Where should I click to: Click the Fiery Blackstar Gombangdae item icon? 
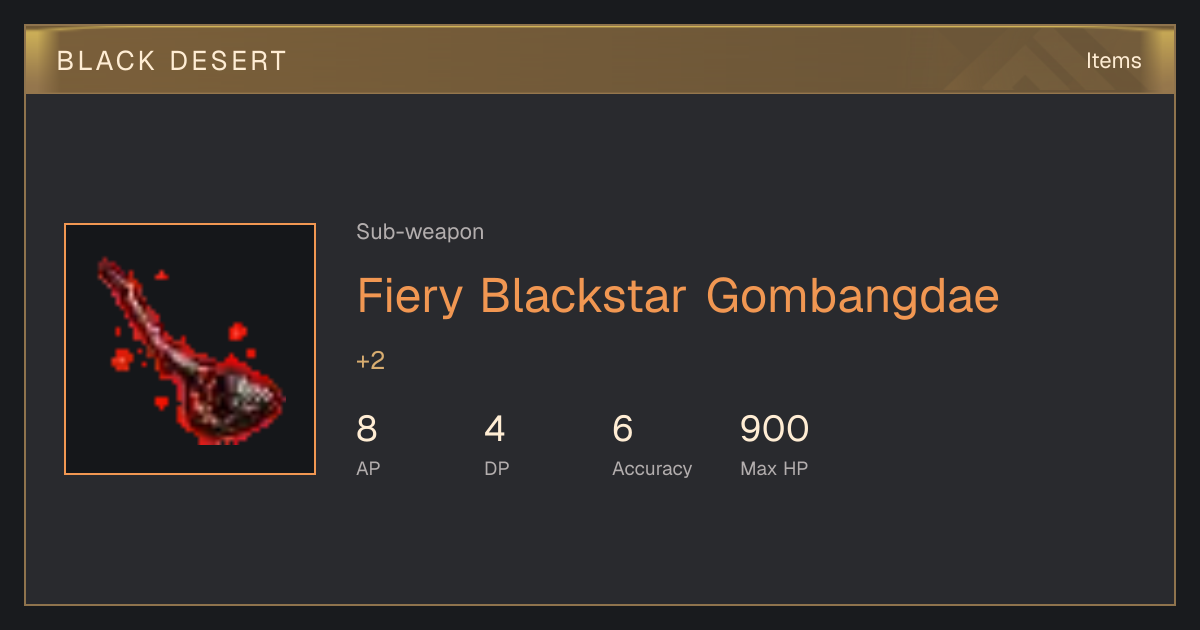(x=190, y=349)
